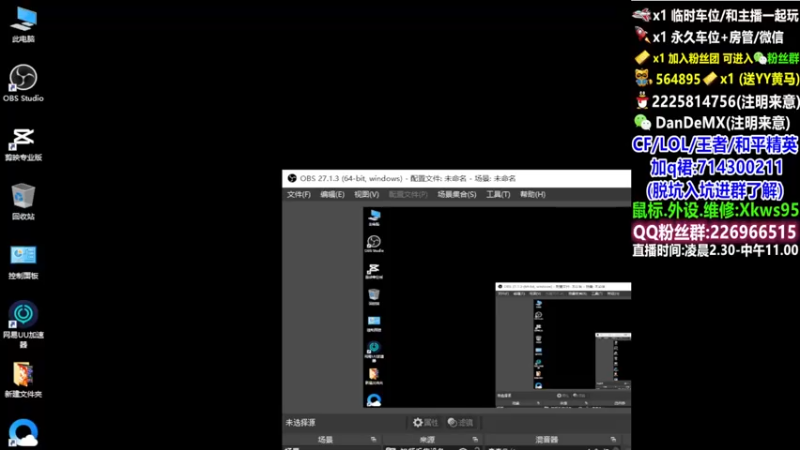Open the 控制面板 desktop icon
The width and height of the screenshot is (800, 450).
23,262
